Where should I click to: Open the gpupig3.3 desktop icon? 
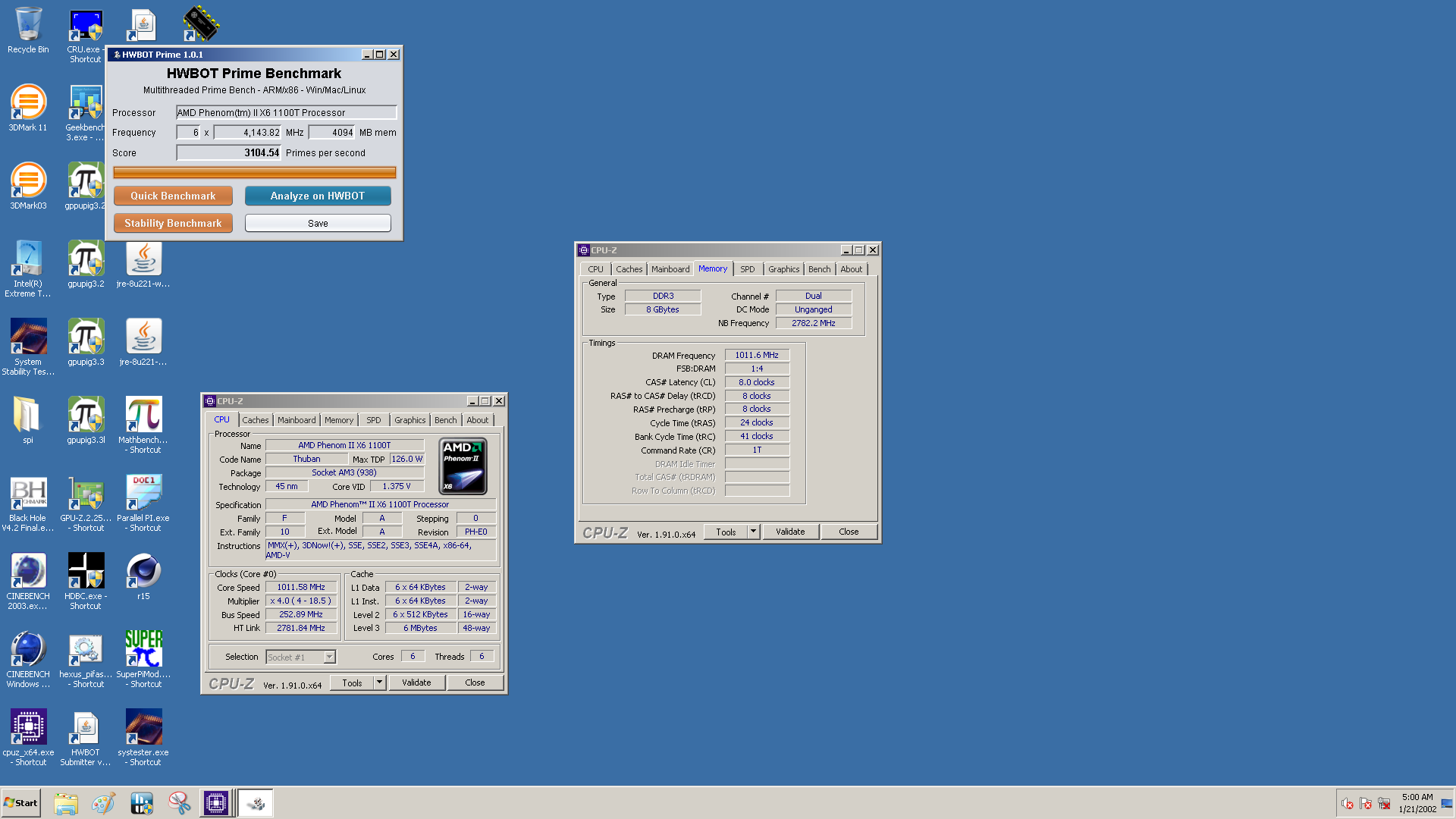pos(86,342)
